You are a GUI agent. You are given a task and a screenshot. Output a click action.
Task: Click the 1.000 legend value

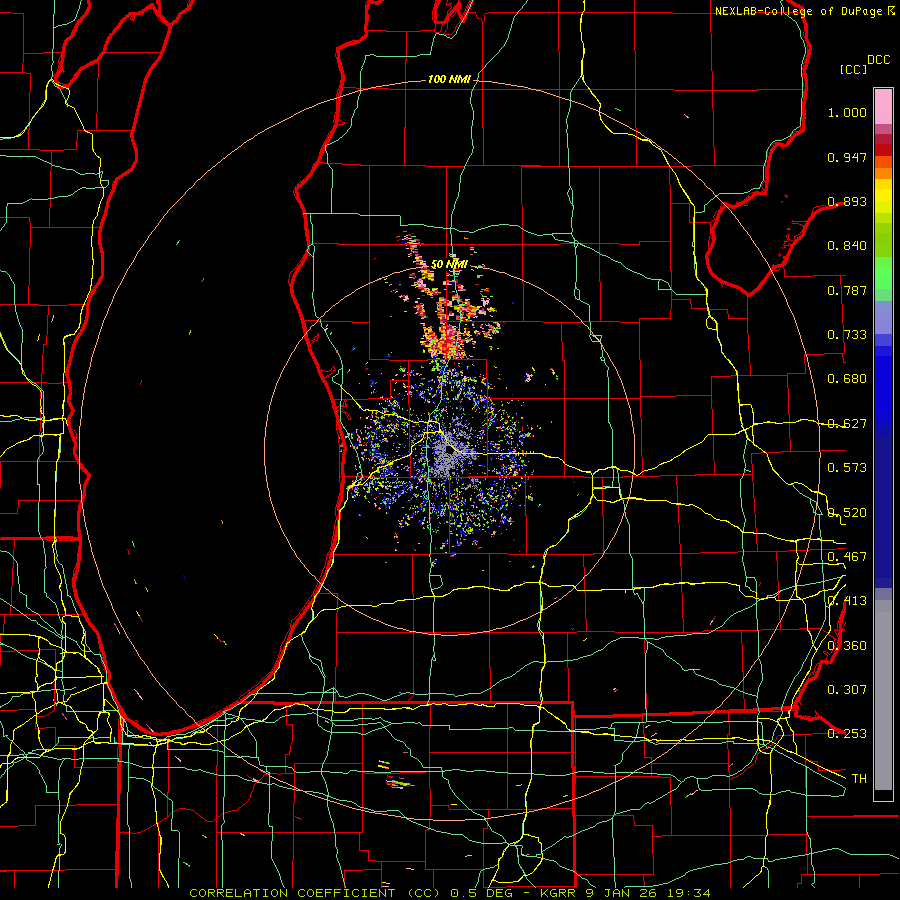(x=847, y=112)
